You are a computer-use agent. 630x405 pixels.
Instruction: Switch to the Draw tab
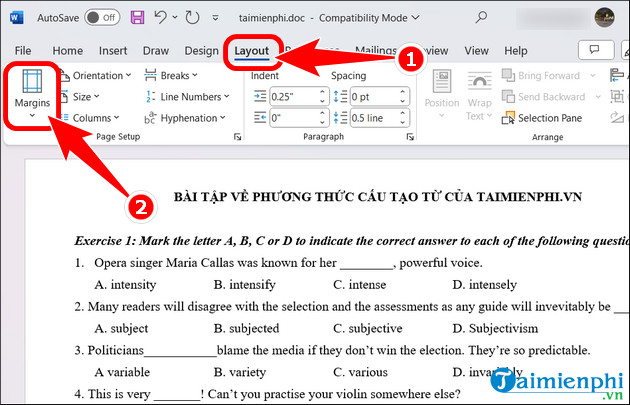click(156, 51)
